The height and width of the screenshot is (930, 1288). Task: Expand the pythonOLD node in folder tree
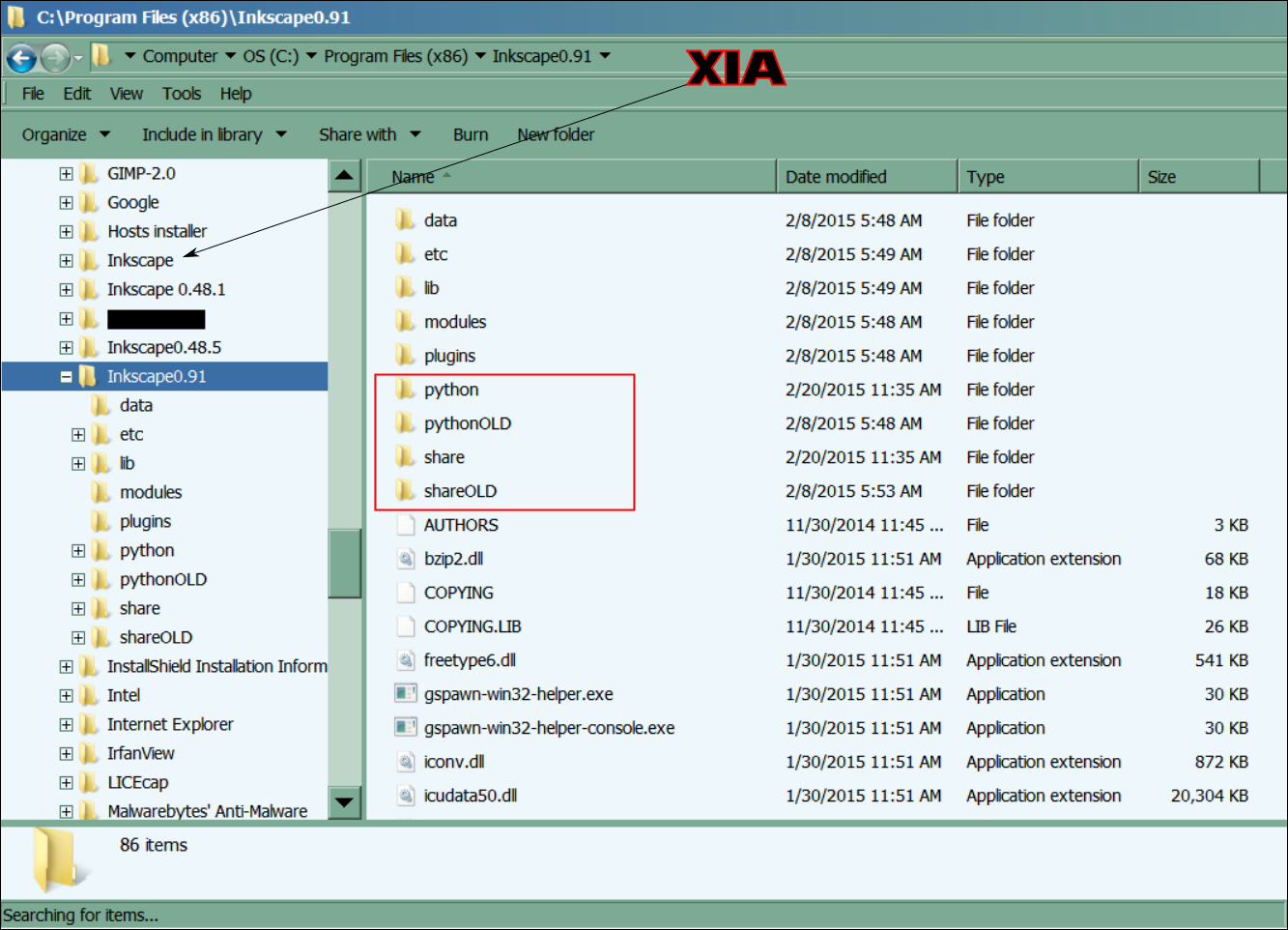coord(78,580)
